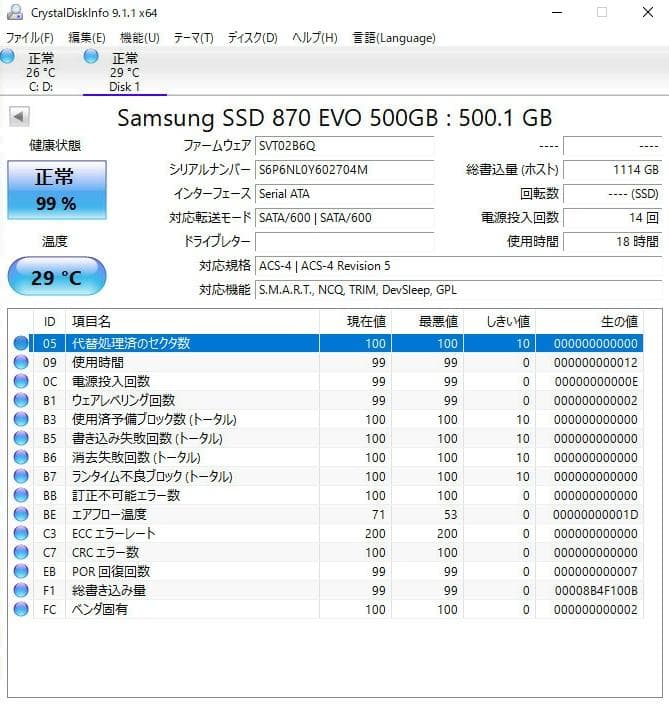
Task: Click status orb of row 09 使用時間
Action: click(x=21, y=362)
